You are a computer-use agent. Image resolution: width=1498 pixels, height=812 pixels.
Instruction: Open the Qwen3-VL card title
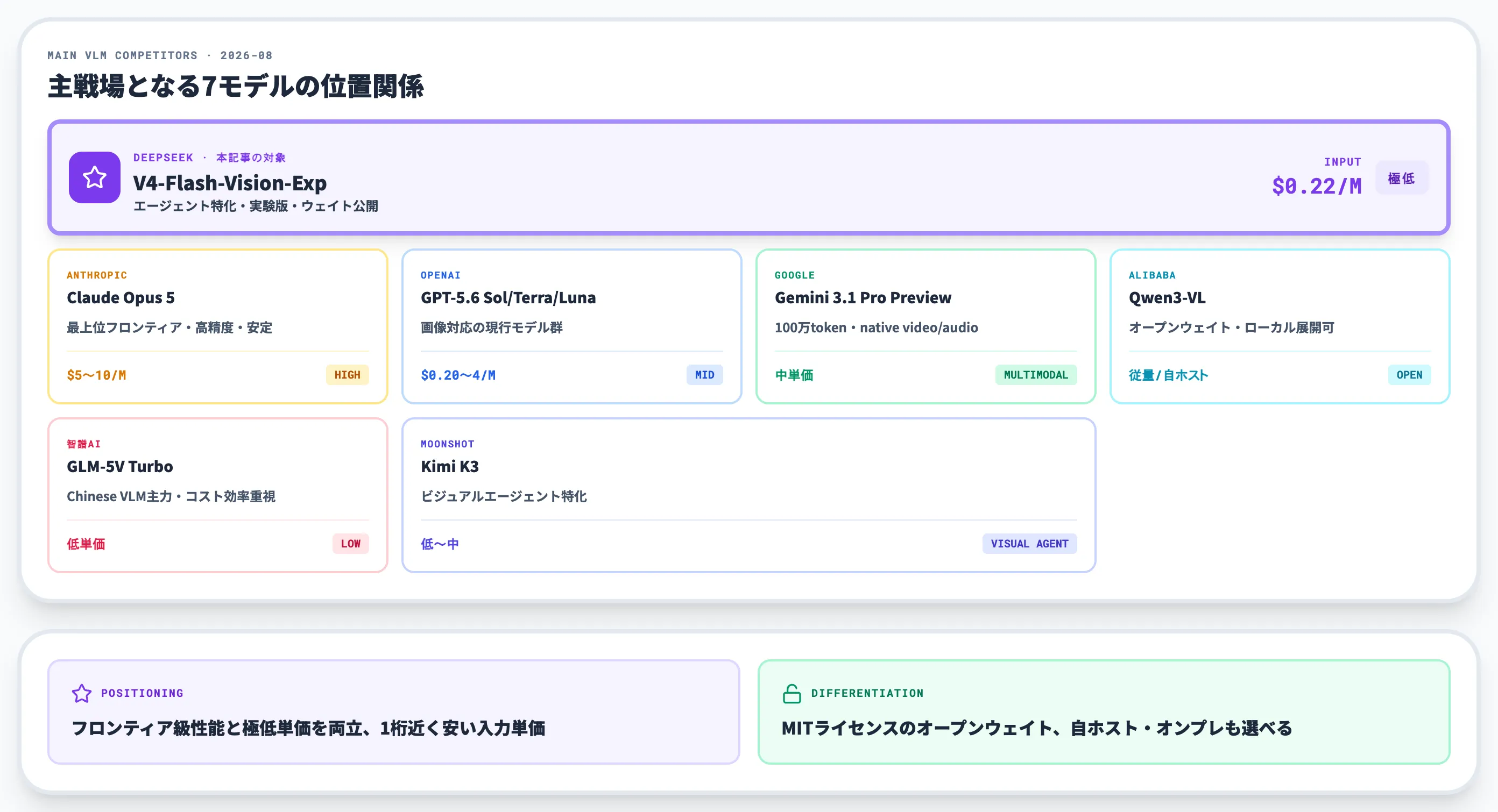click(x=1167, y=297)
